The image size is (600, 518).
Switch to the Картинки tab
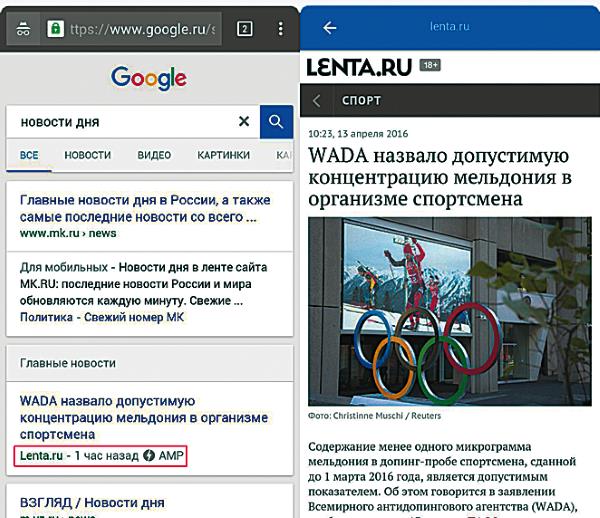(x=223, y=155)
